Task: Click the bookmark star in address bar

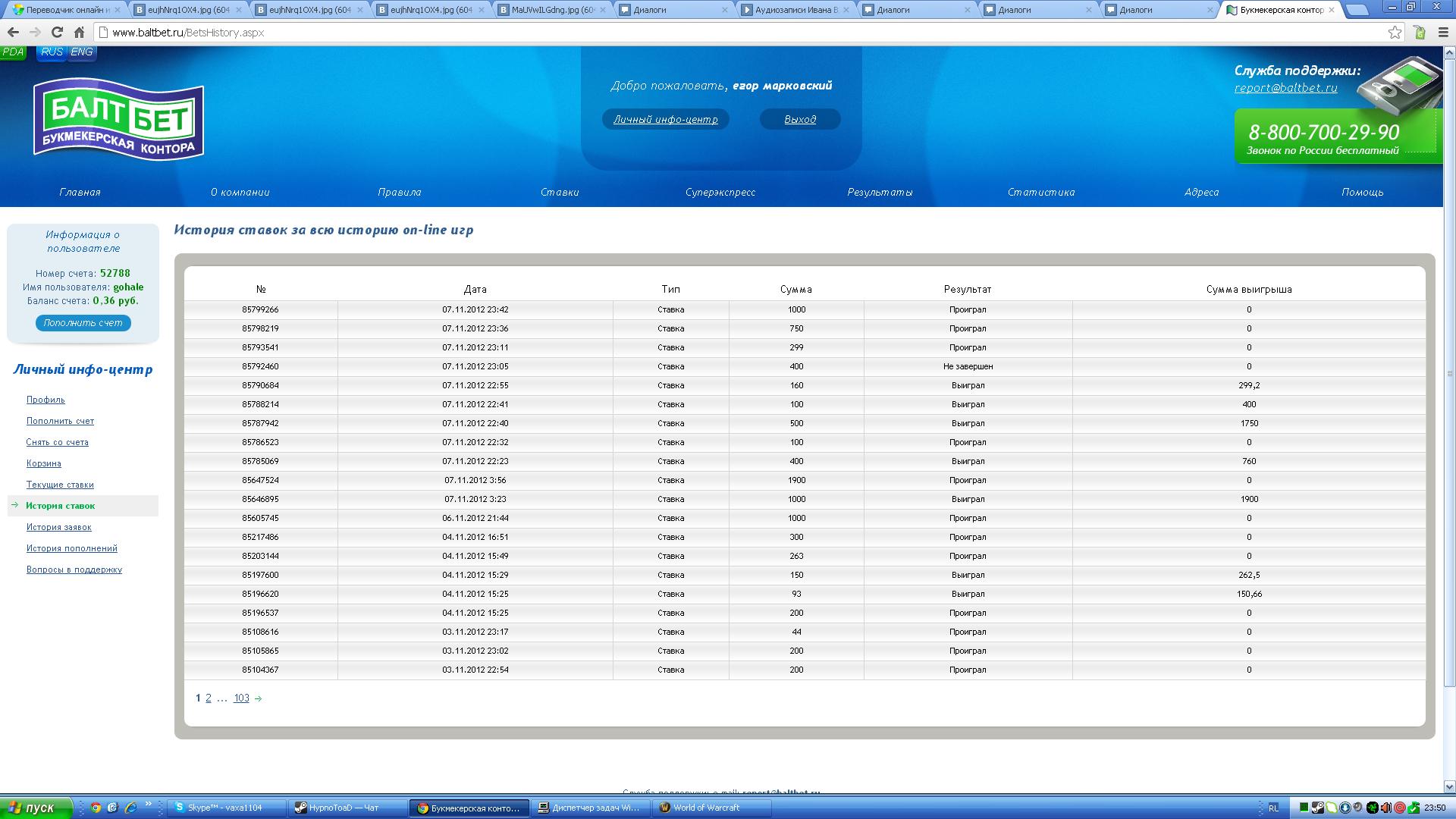Action: pyautogui.click(x=1395, y=32)
